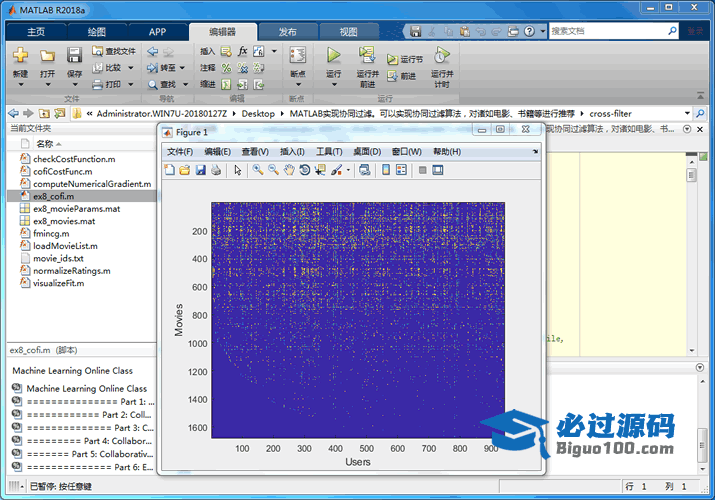Click the 前进 button
Image resolution: width=715 pixels, height=500 pixels.
[402, 76]
